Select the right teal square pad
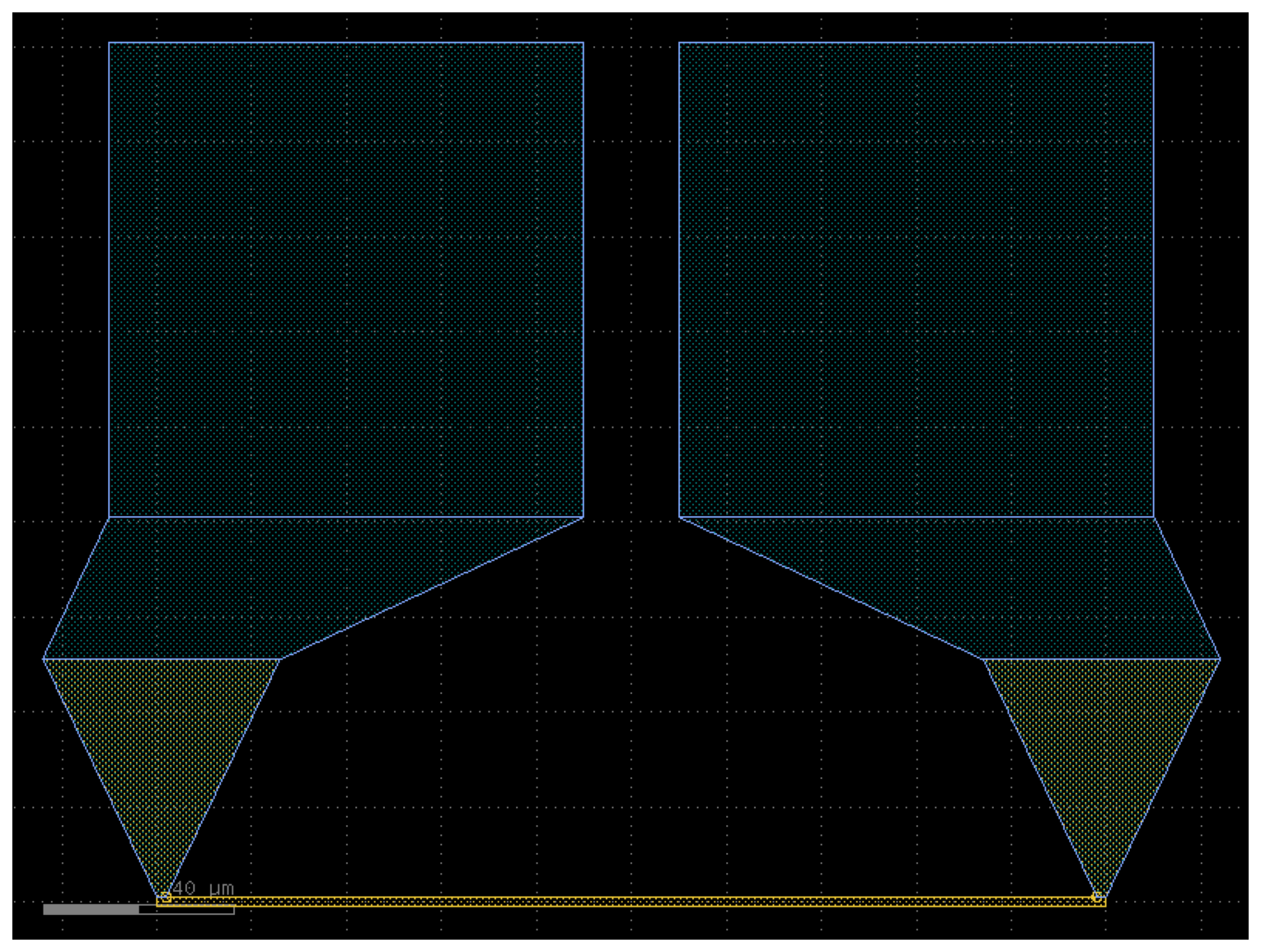1261x952 pixels. 916,280
